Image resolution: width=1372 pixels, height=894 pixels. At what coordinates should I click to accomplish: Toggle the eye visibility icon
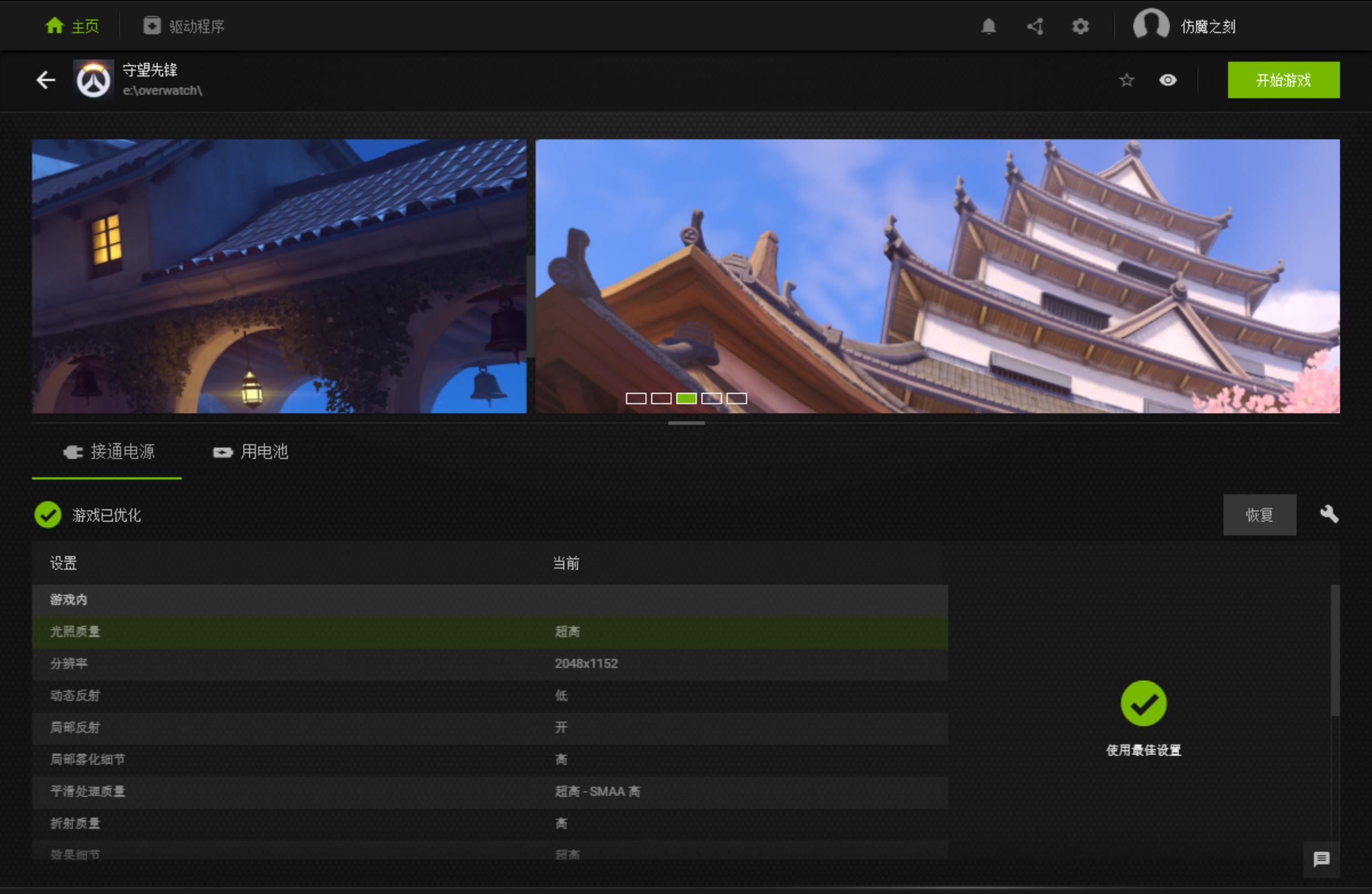pyautogui.click(x=1169, y=81)
